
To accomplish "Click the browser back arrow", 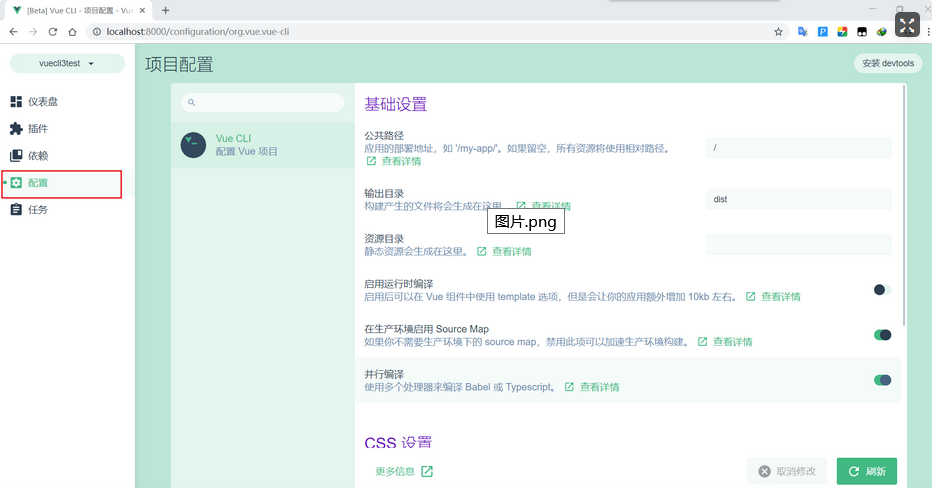I will coord(14,32).
